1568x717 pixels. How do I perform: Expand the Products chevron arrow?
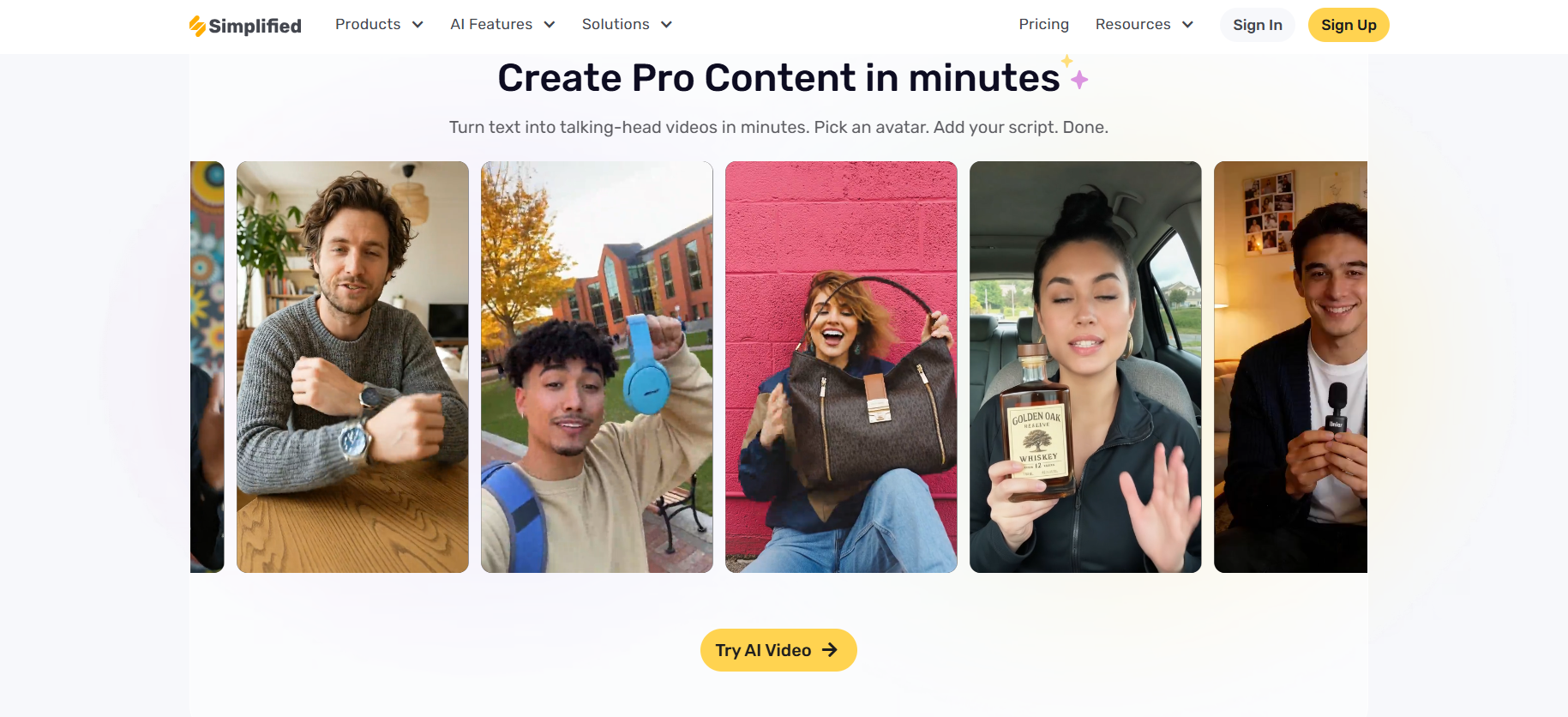click(418, 25)
